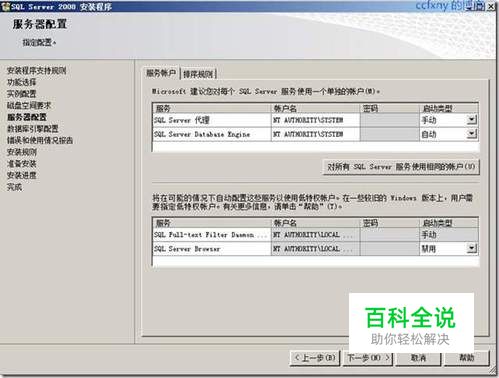Click the SQL Server setup title bar icon
The width and height of the screenshot is (499, 378).
(5, 6)
